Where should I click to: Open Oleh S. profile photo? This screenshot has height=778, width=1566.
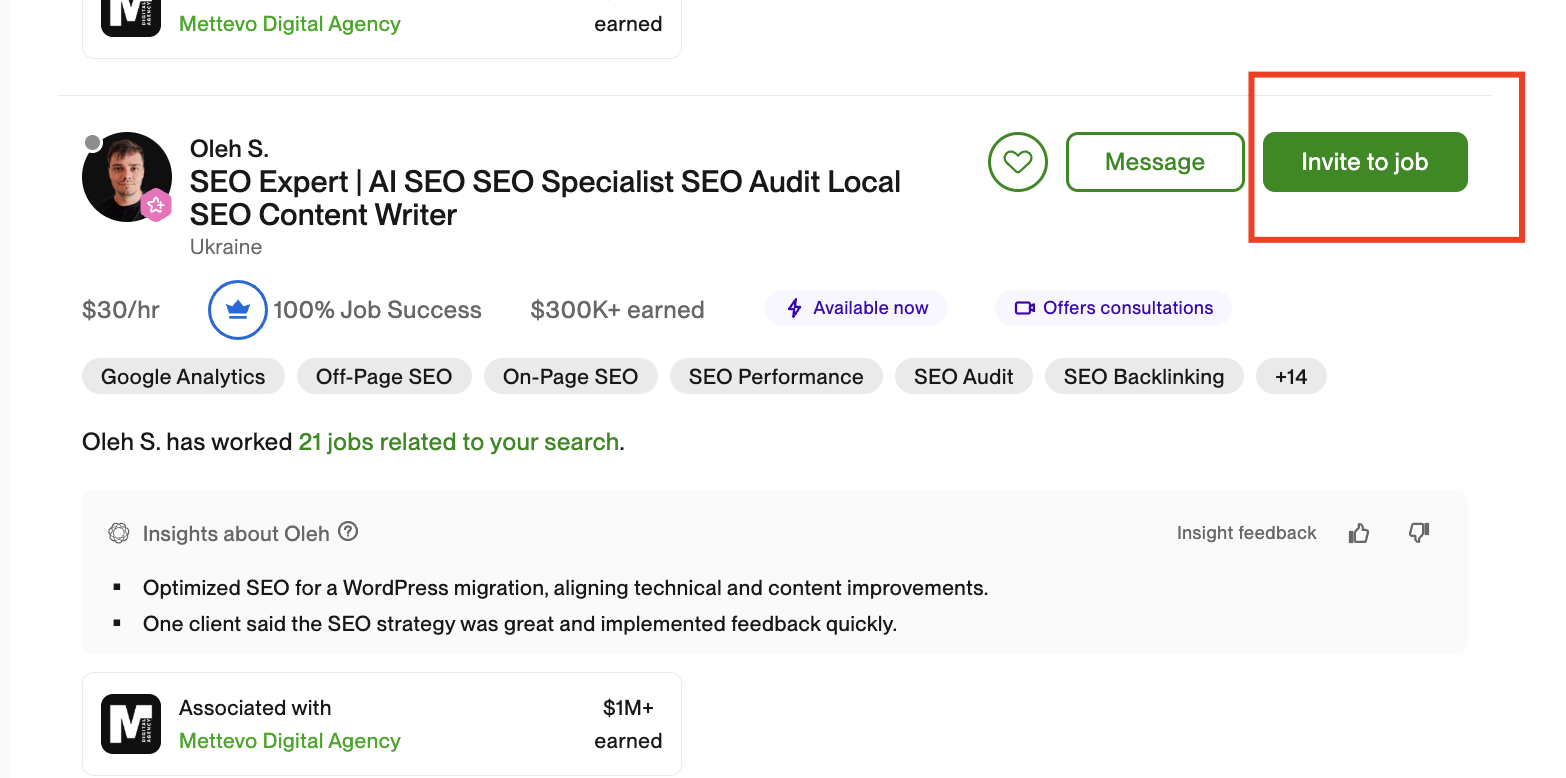pos(126,177)
